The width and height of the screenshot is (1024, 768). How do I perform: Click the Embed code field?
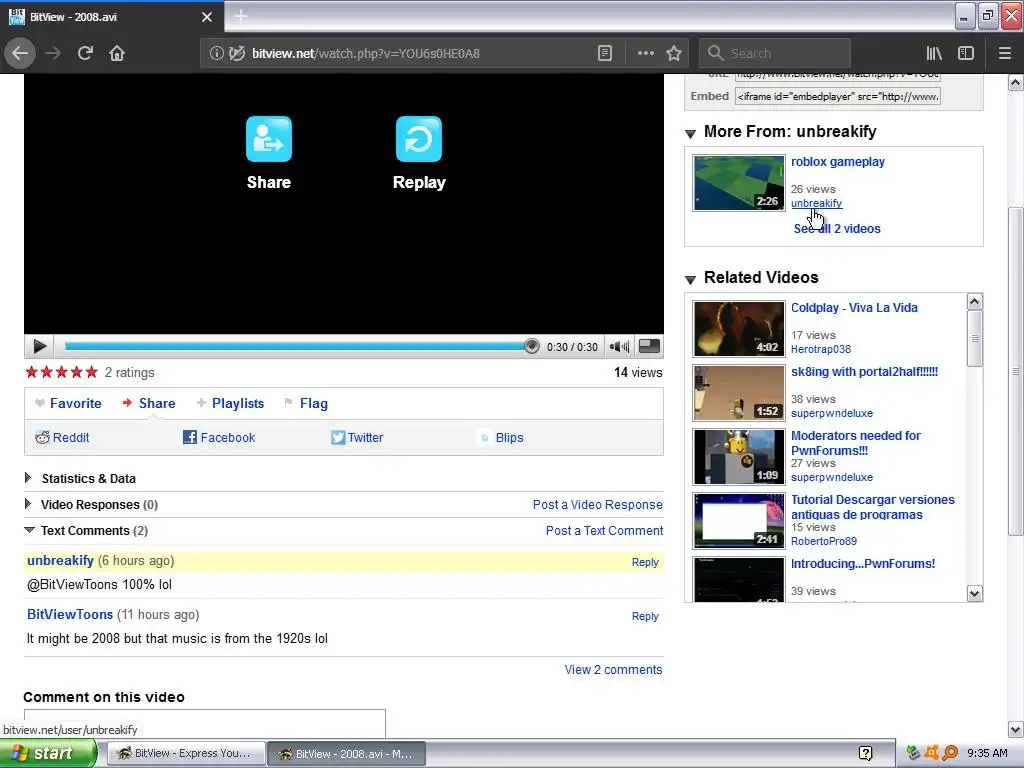[838, 97]
